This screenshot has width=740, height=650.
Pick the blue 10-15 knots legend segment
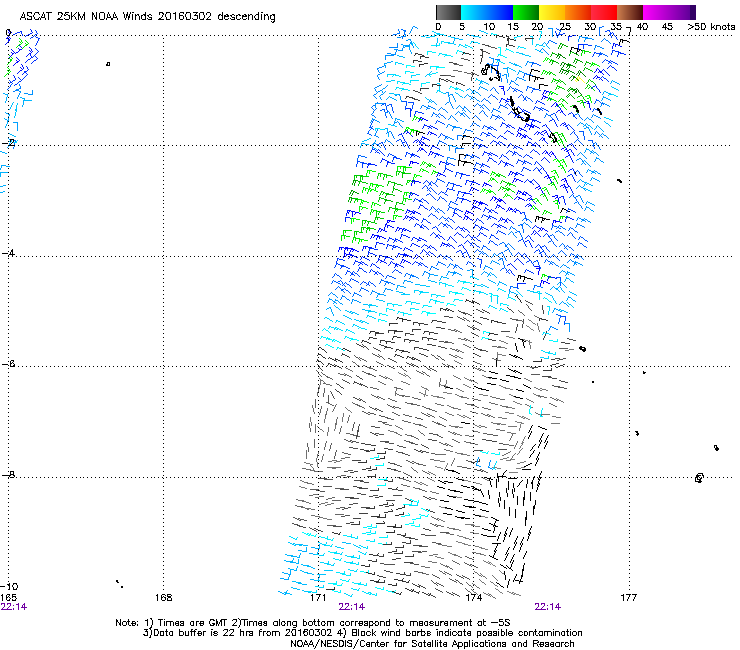pyautogui.click(x=500, y=12)
